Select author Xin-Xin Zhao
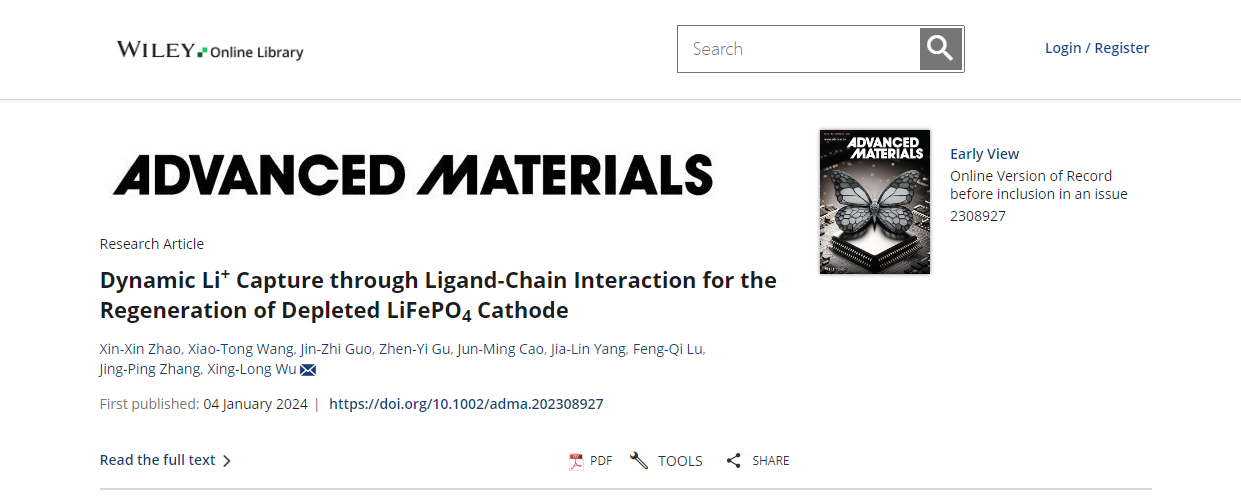 (x=140, y=349)
